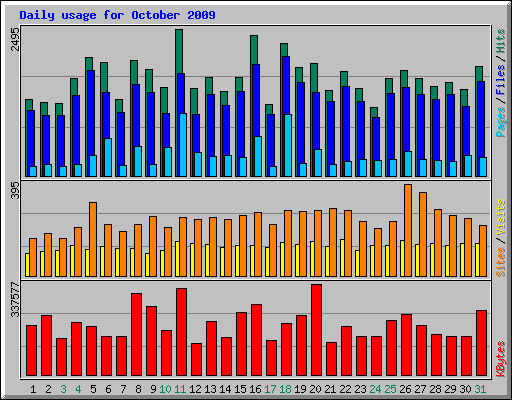Click the light-blue pages bar for day 6
Screen dimensions: 512x400
(x=108, y=157)
